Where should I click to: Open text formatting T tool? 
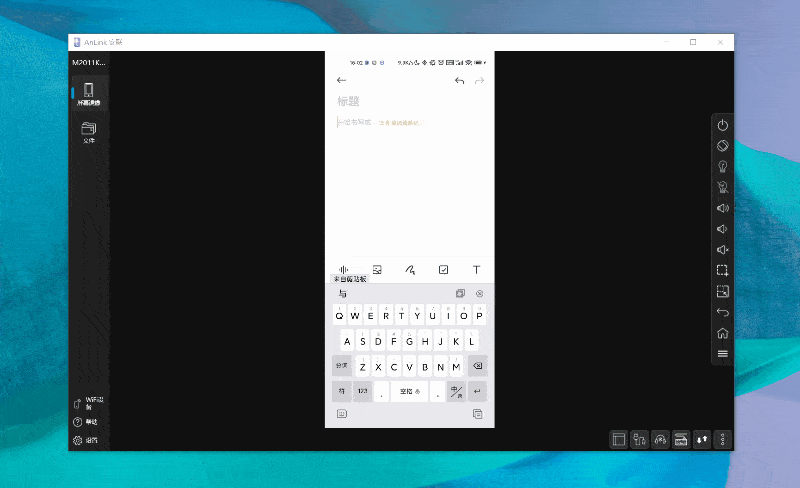pyautogui.click(x=476, y=270)
